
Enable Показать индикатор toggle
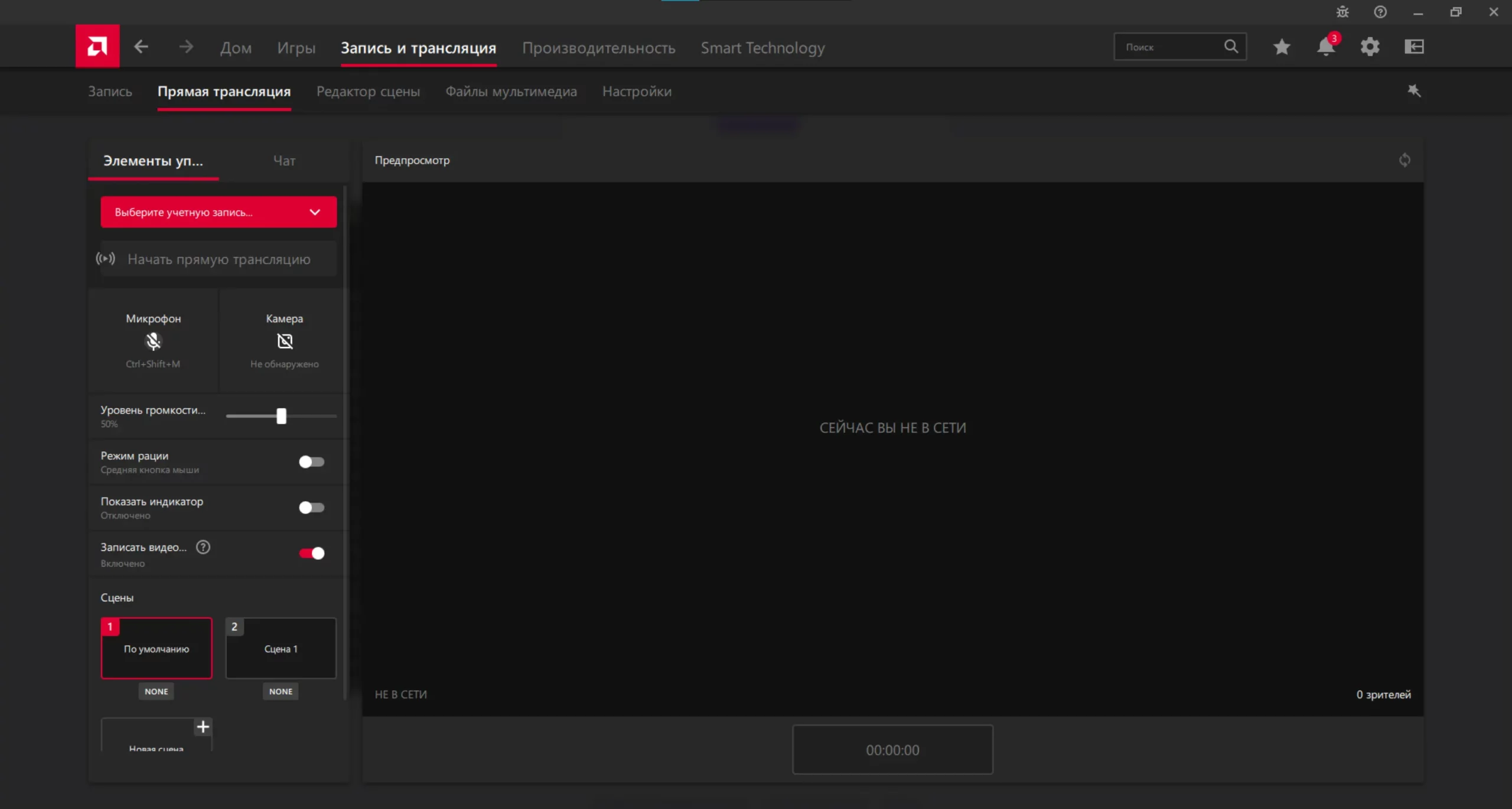311,508
